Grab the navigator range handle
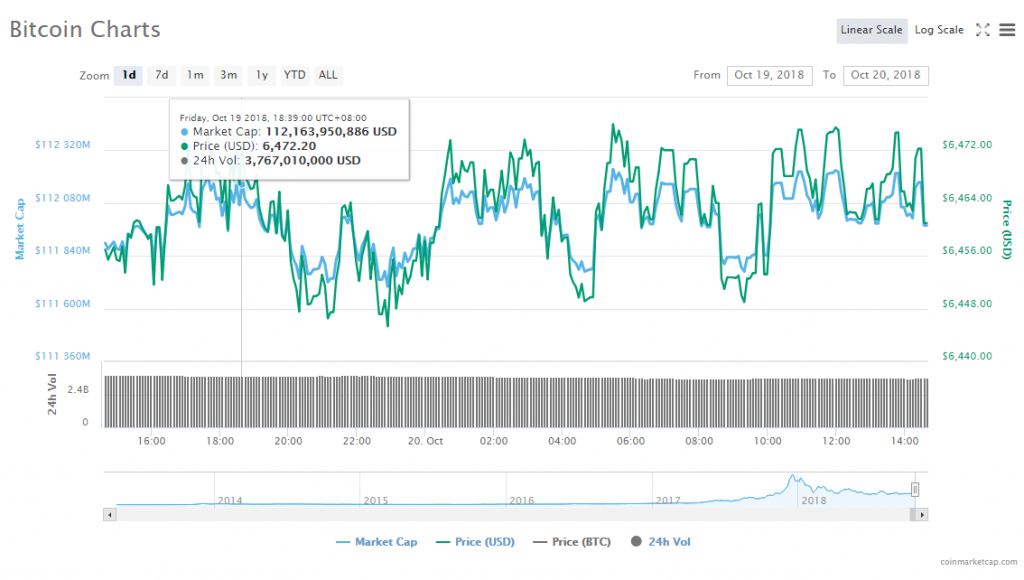The height and width of the screenshot is (580, 1024). pyautogui.click(x=914, y=489)
